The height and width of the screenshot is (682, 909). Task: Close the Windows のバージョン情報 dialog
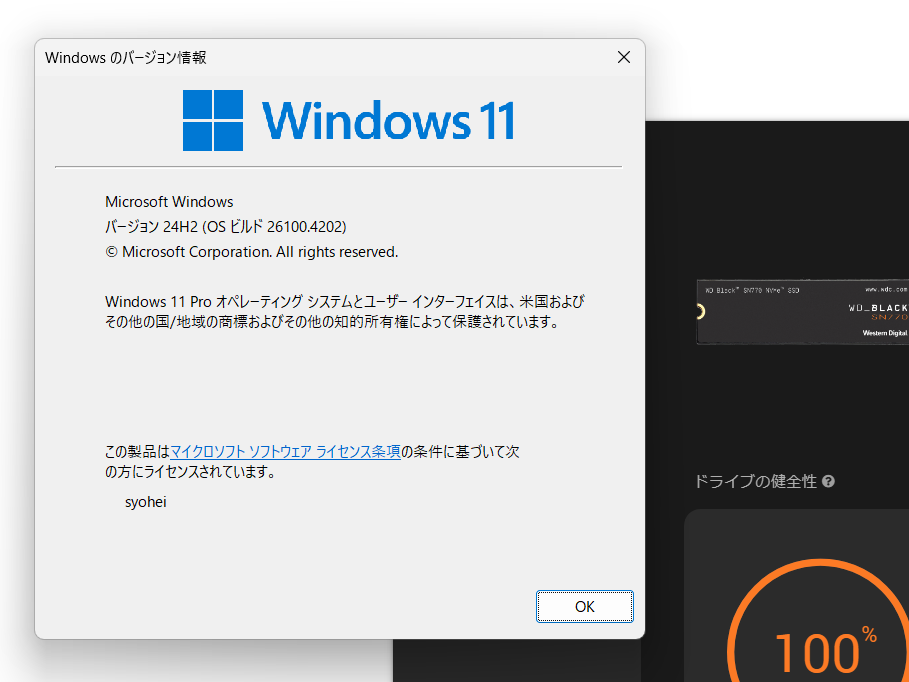623,57
